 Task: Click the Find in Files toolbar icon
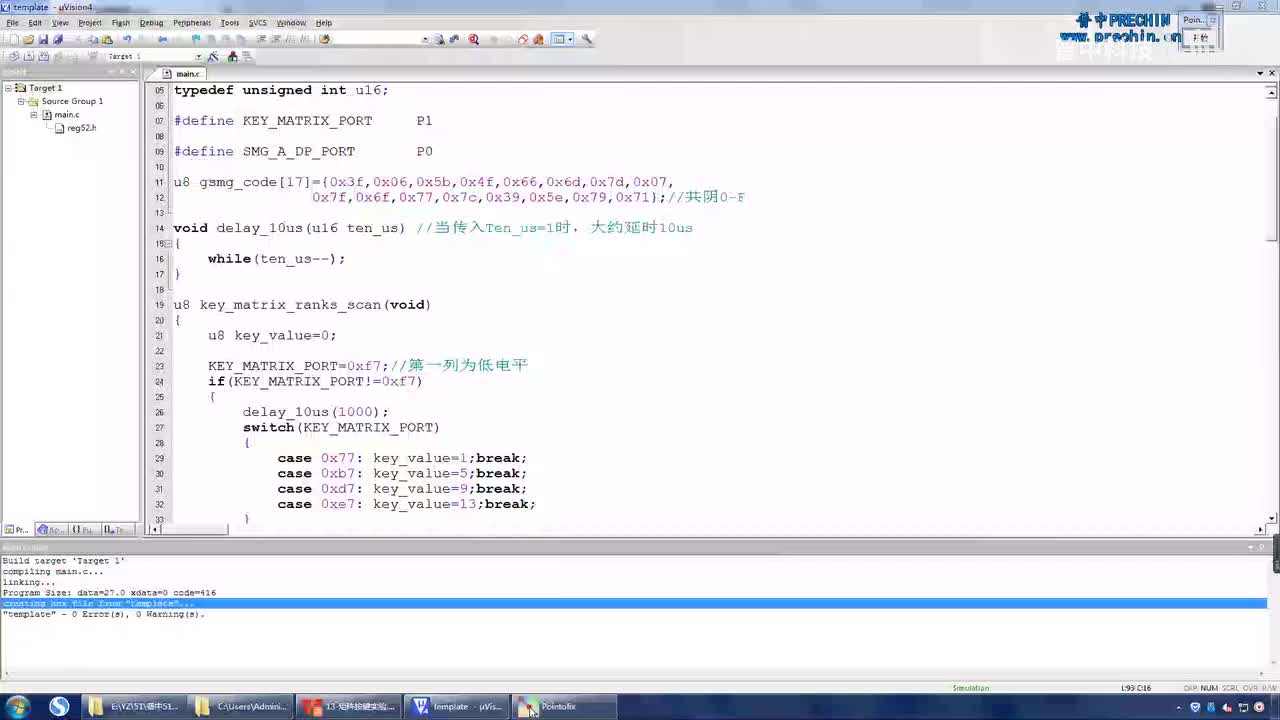click(324, 40)
